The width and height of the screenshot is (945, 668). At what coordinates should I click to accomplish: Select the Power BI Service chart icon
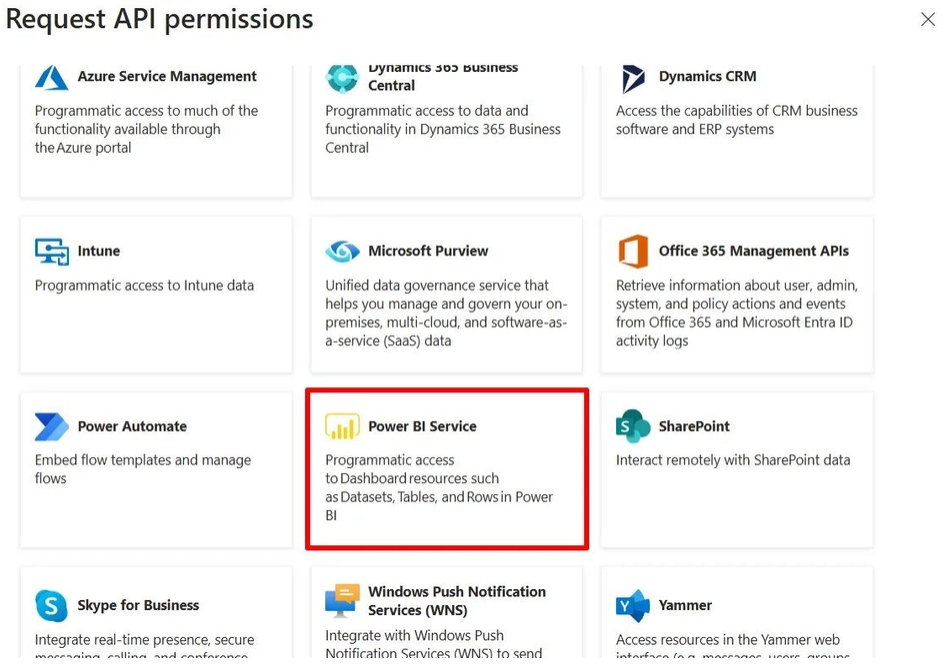click(342, 426)
